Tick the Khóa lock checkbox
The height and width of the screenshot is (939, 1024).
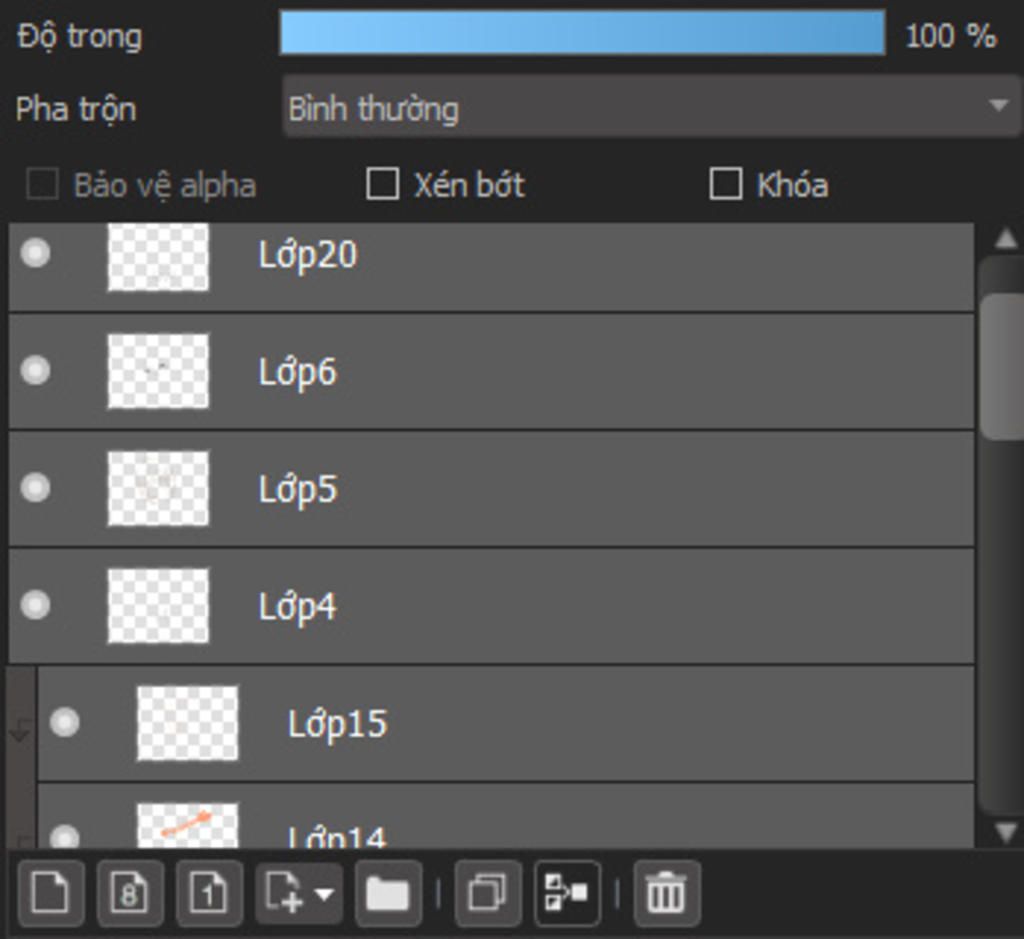tap(725, 184)
